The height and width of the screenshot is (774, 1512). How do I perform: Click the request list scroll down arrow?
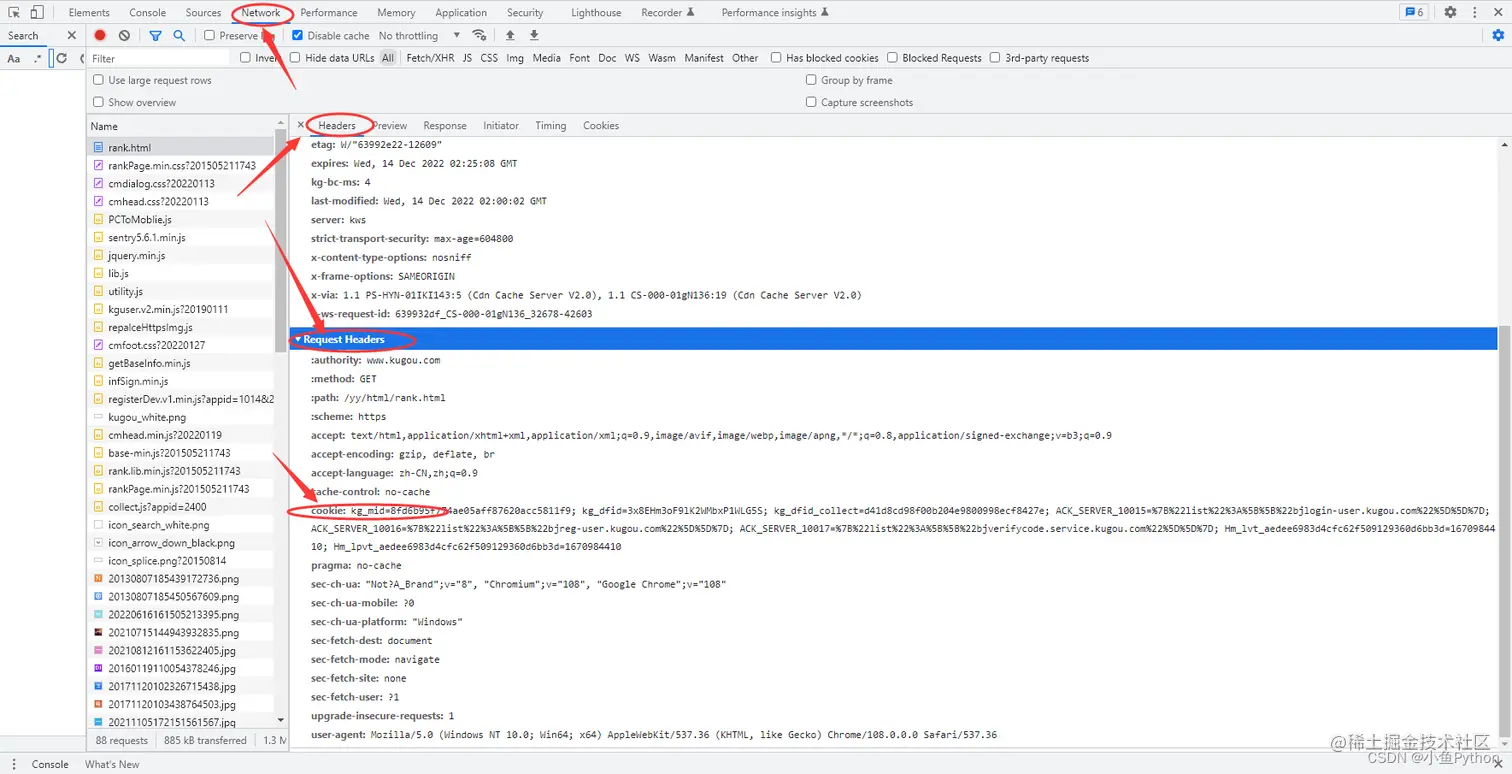(x=280, y=720)
